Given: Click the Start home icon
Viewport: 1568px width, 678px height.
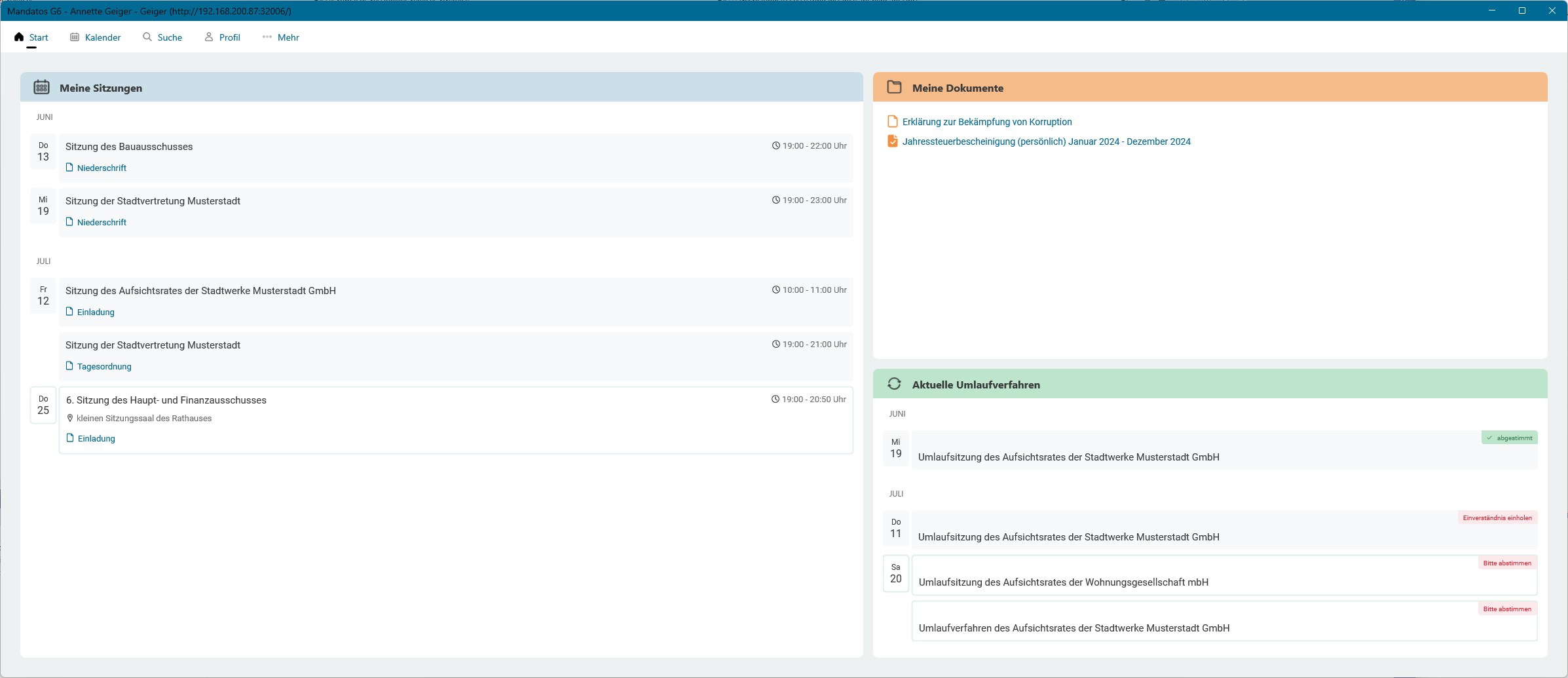Looking at the screenshot, I should coord(19,37).
